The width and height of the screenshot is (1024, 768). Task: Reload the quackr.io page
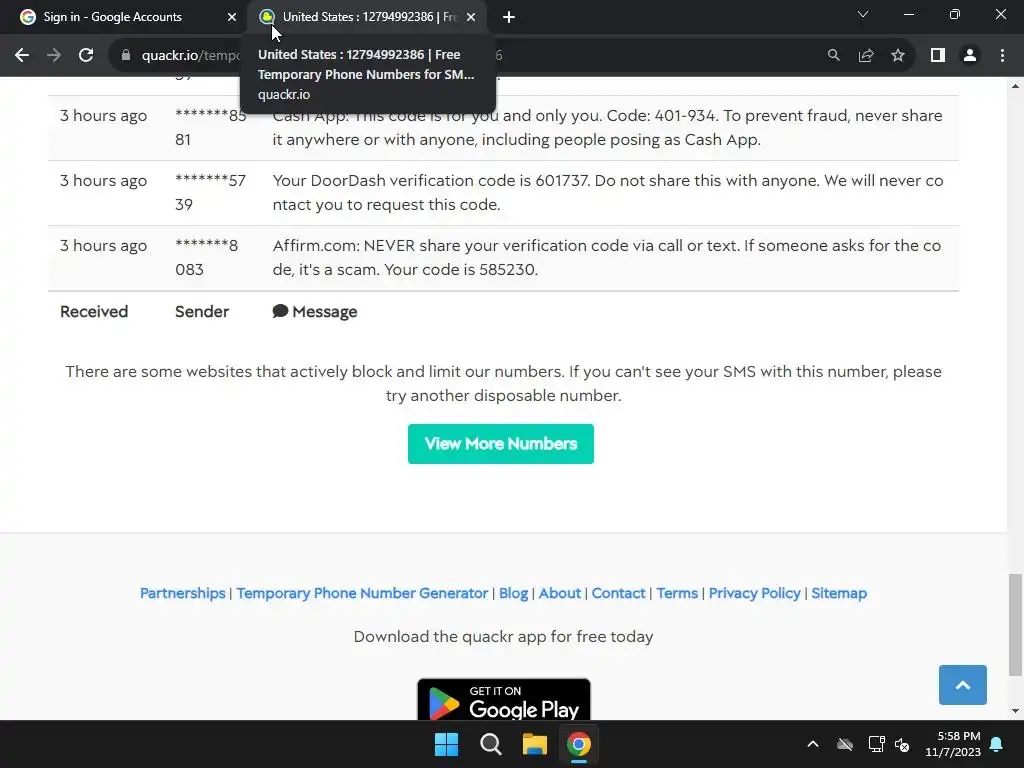pyautogui.click(x=86, y=56)
